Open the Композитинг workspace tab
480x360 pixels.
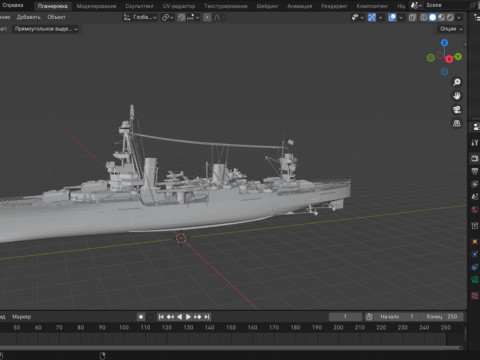[x=372, y=6]
